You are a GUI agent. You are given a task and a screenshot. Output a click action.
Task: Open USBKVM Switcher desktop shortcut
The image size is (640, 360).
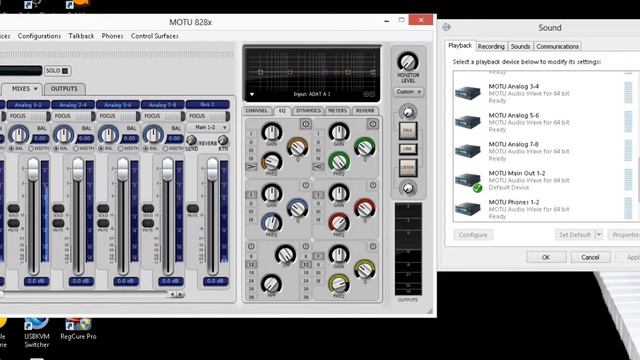click(x=37, y=332)
